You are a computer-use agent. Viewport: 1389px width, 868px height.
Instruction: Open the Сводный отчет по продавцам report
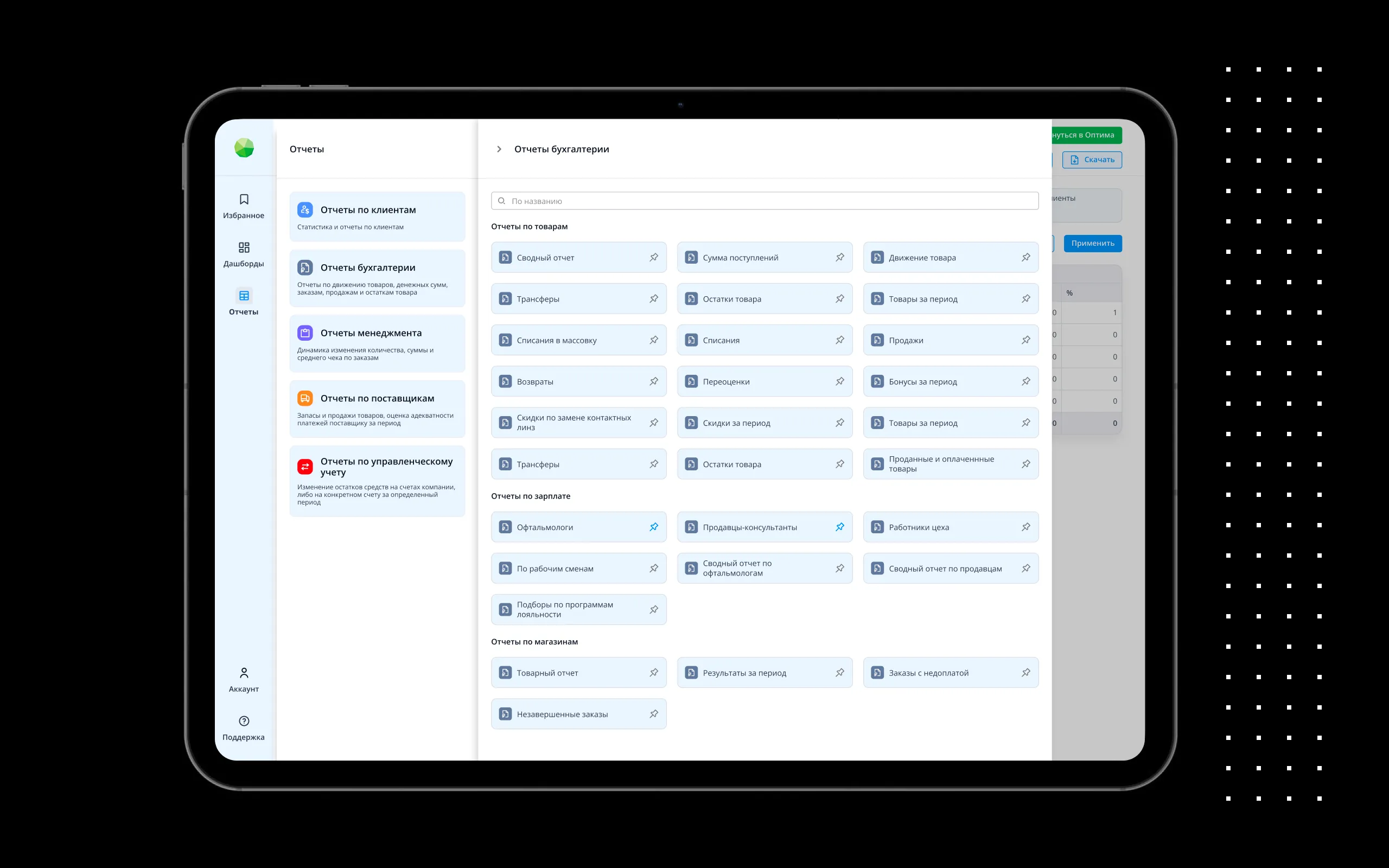[951, 569]
